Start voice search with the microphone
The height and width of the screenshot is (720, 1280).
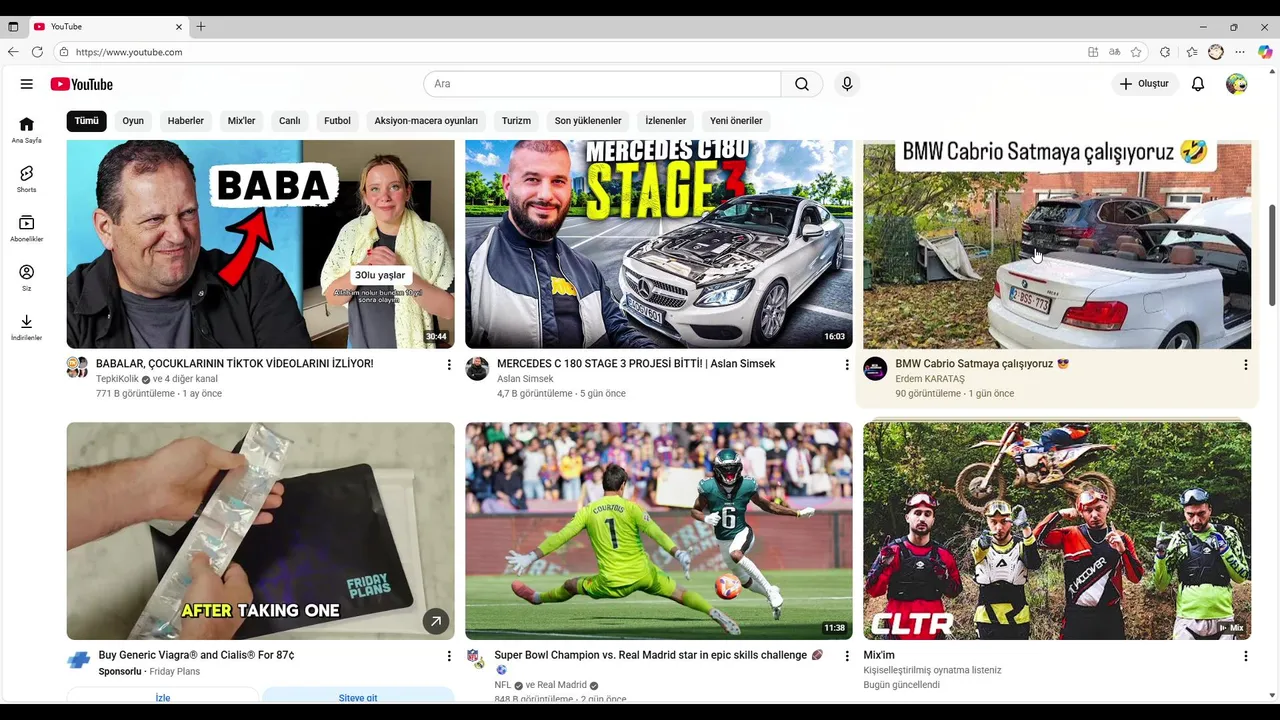847,84
